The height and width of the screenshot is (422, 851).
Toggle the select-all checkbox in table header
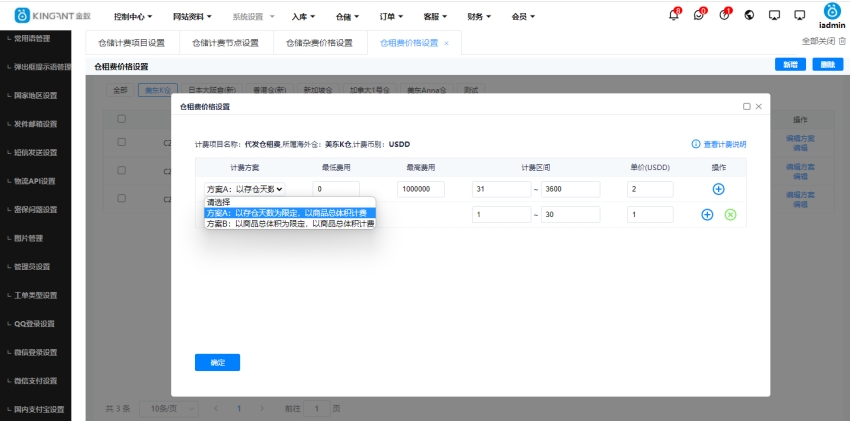coord(122,119)
